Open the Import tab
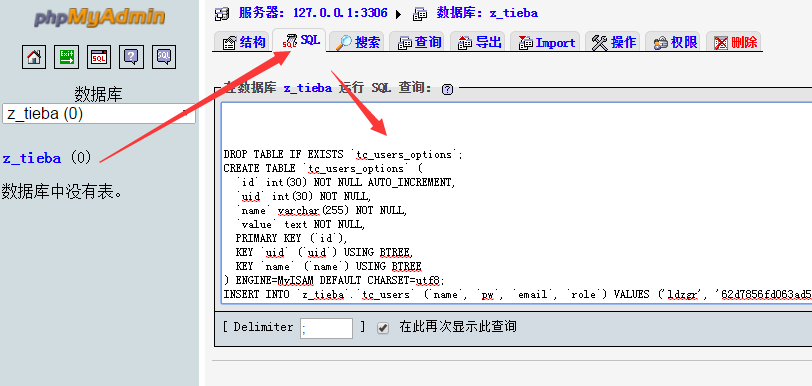The width and height of the screenshot is (812, 386). [x=546, y=42]
